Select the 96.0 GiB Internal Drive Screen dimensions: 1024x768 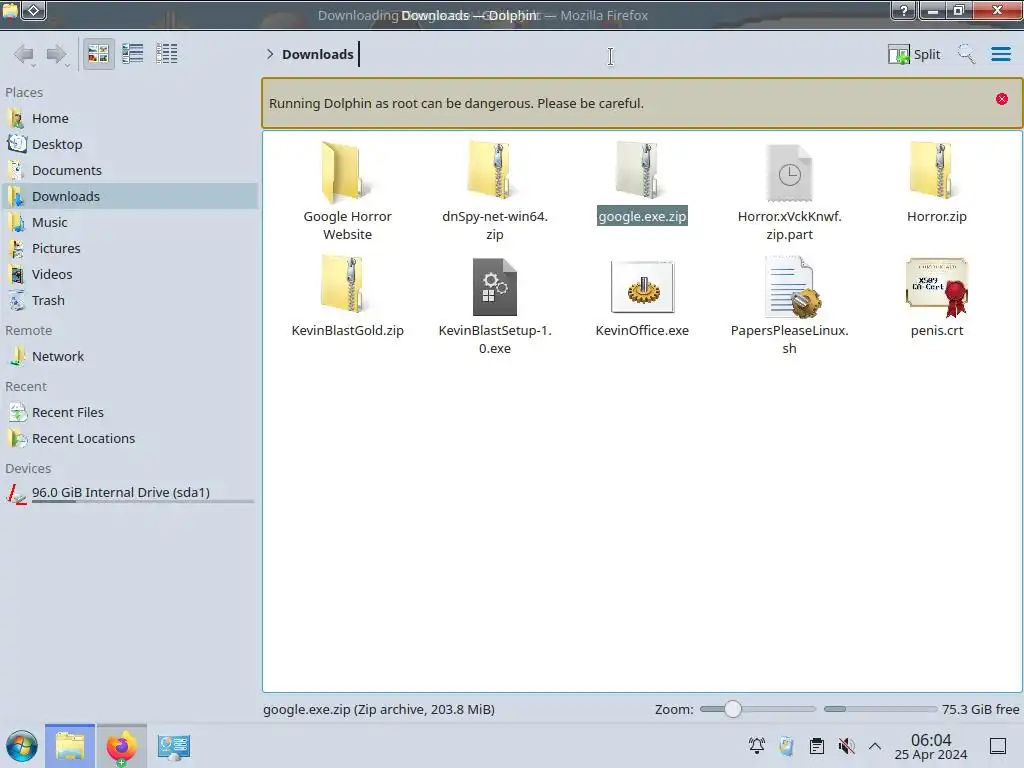tap(129, 494)
